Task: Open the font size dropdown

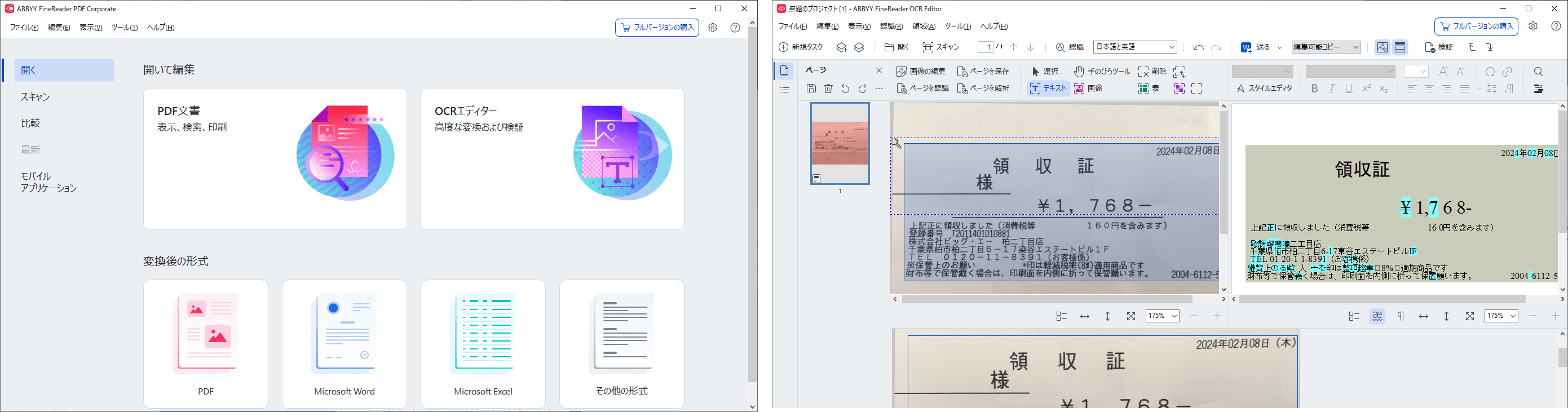Action: (1416, 72)
